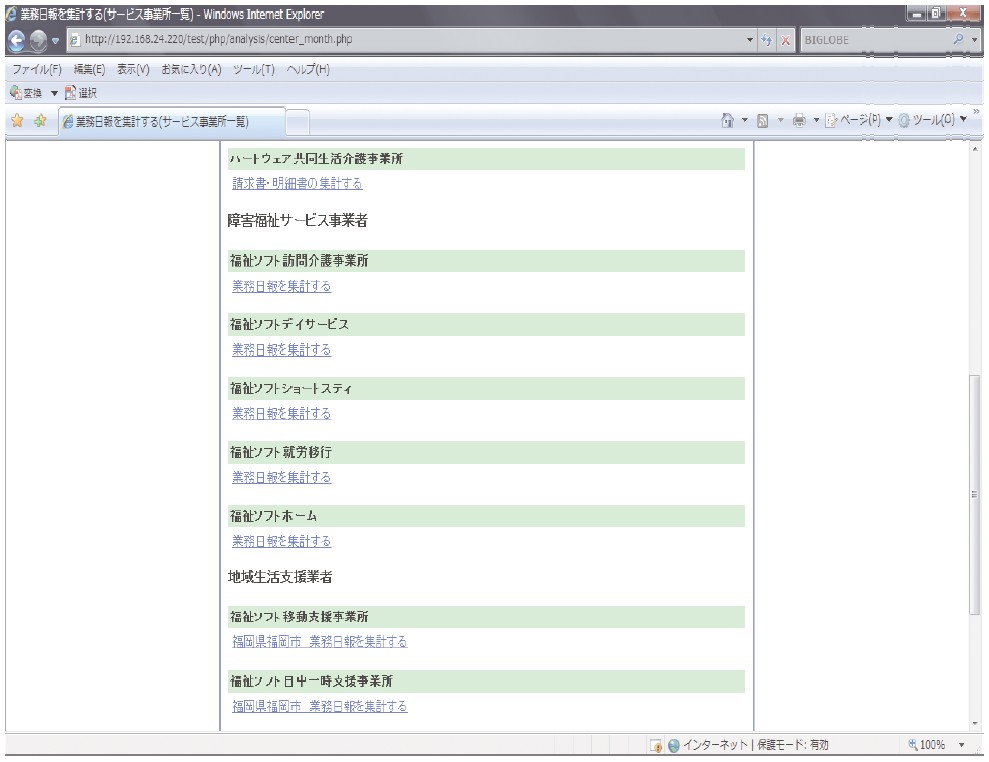Click the BIGLOBE search box

point(875,40)
